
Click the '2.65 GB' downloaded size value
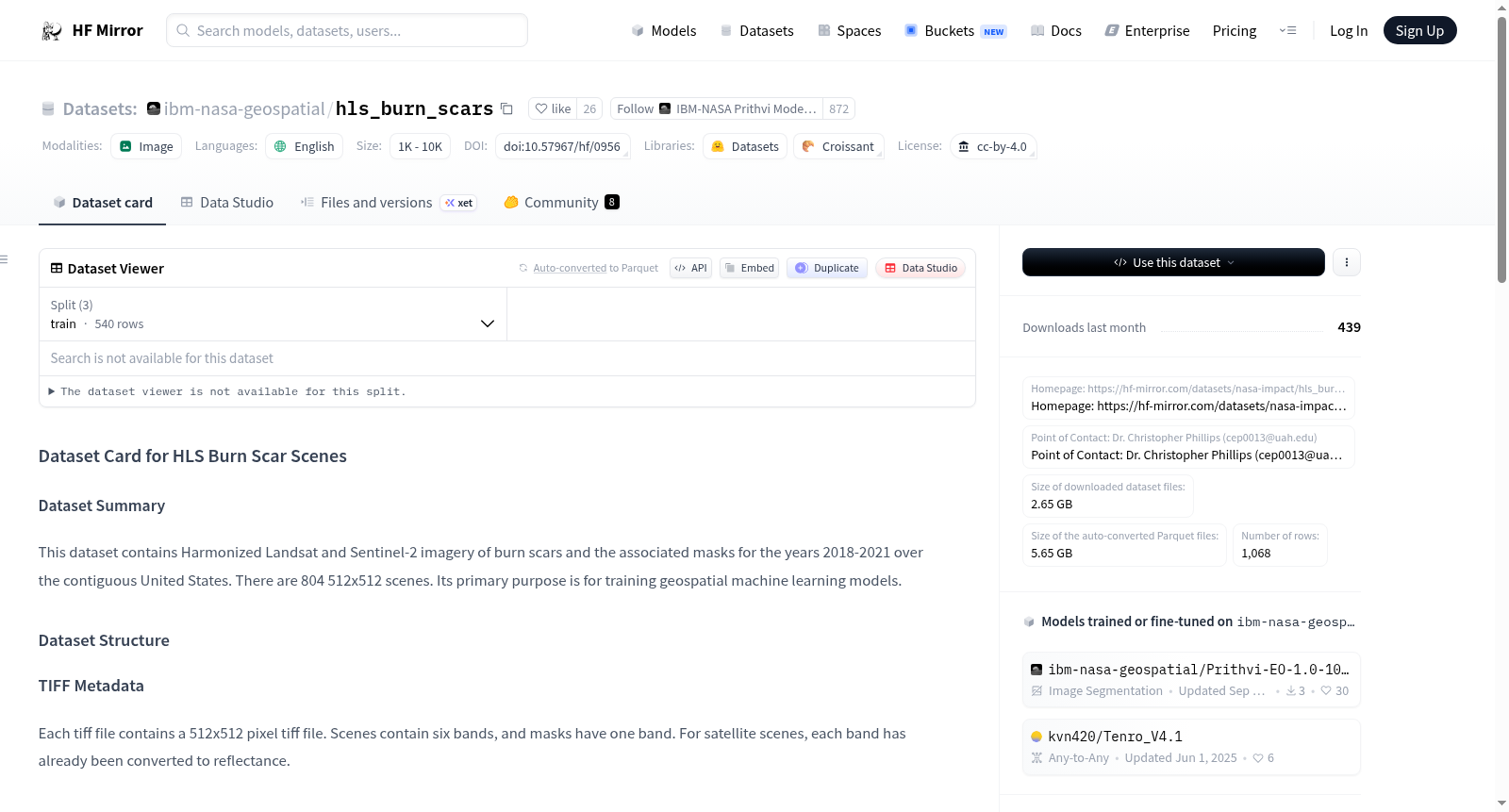1052,505
